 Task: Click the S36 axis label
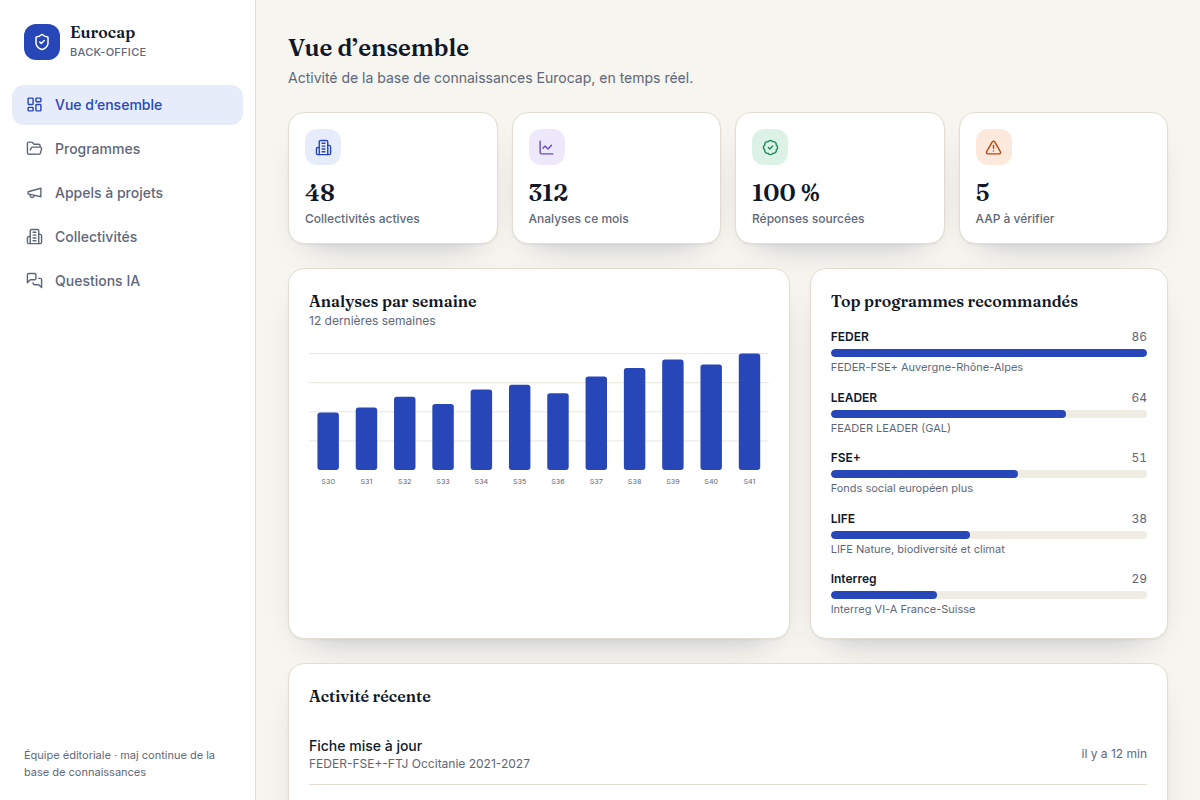[558, 482]
